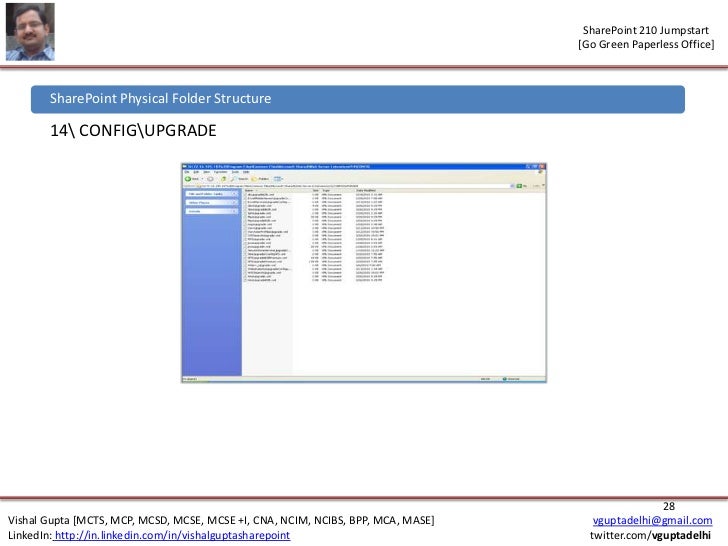Collapse the File and Folder Tasks panel

234,194
